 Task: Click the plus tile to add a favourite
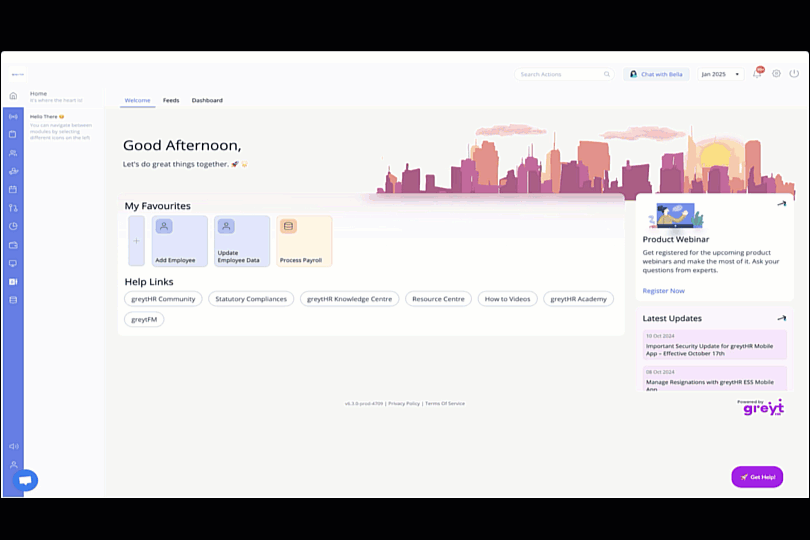click(x=136, y=241)
